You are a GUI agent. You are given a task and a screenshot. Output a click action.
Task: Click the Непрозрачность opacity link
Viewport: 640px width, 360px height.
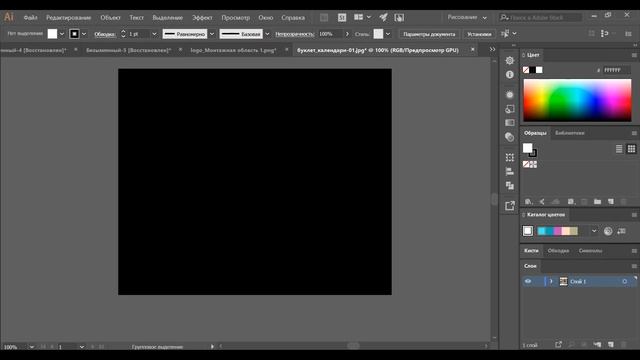click(295, 34)
